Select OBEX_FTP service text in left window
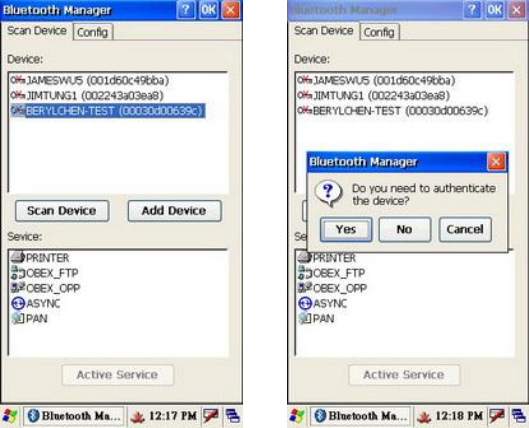Viewport: 529px width, 428px height. point(52,273)
